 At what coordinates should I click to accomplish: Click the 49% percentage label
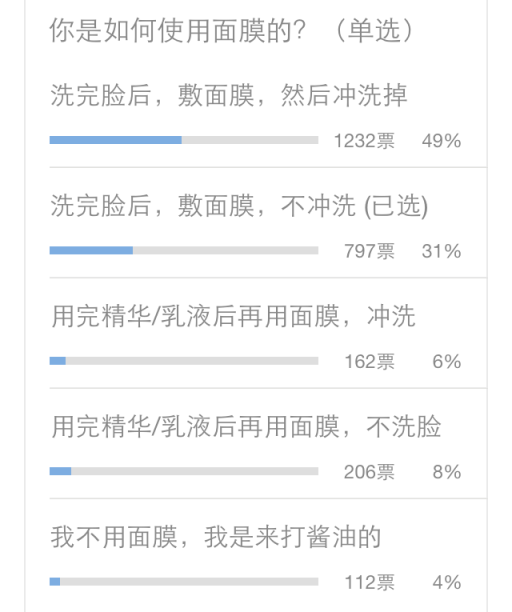click(441, 141)
